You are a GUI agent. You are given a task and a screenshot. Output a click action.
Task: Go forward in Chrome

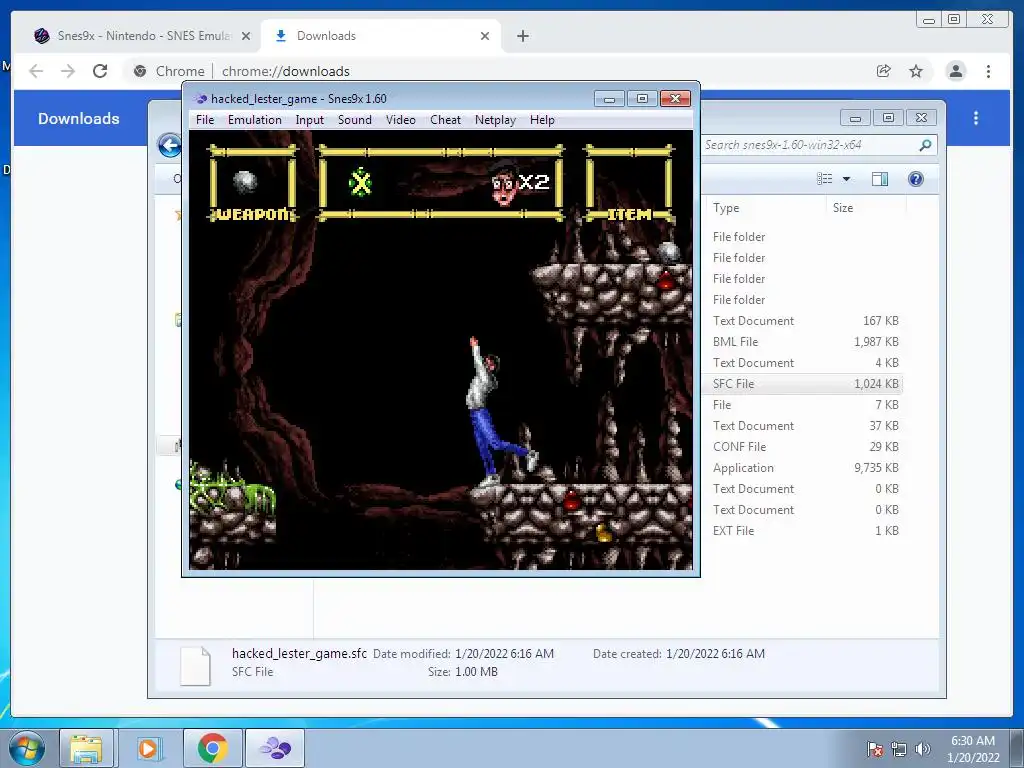click(68, 71)
